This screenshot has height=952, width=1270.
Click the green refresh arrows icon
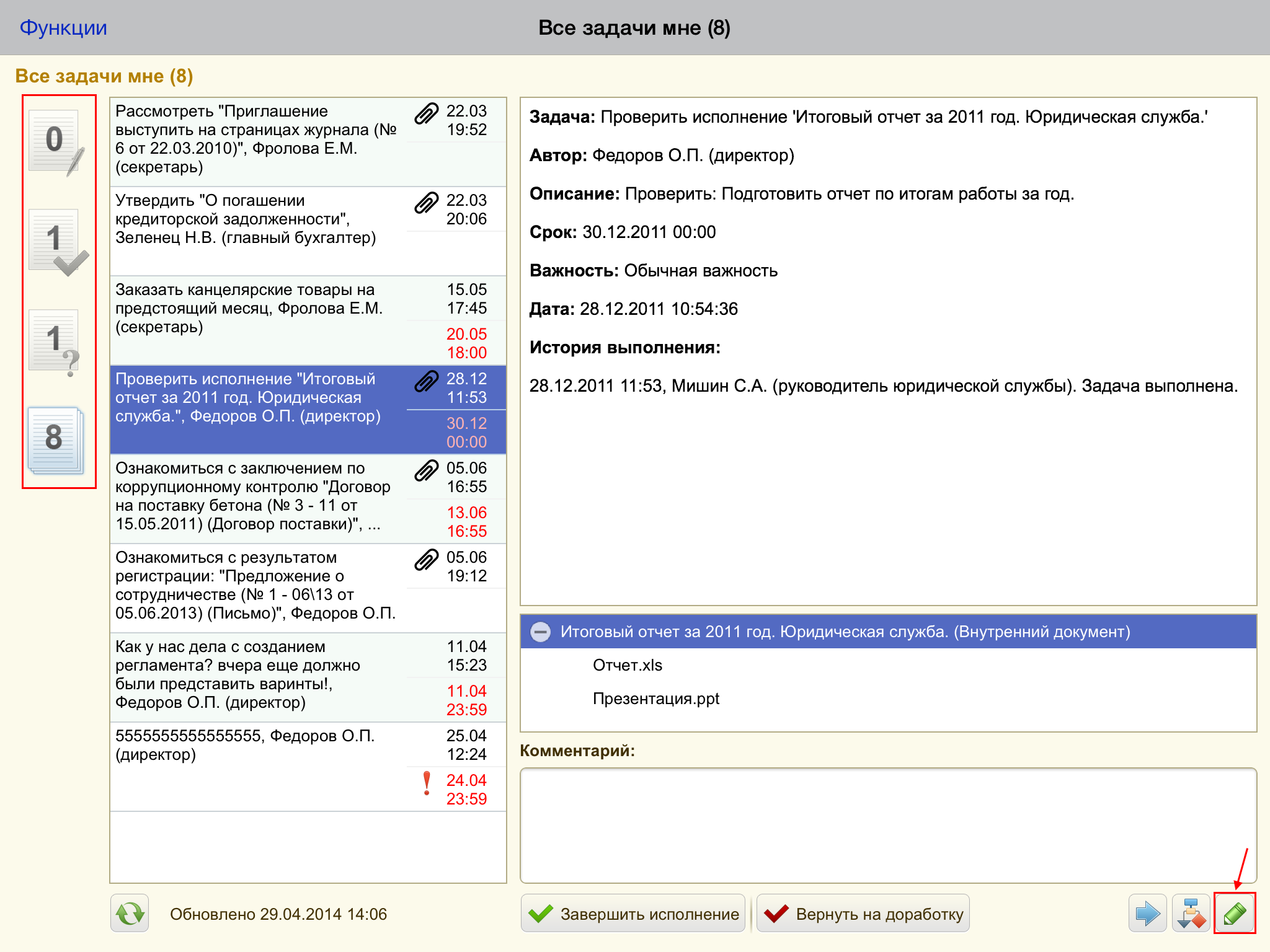pos(130,913)
